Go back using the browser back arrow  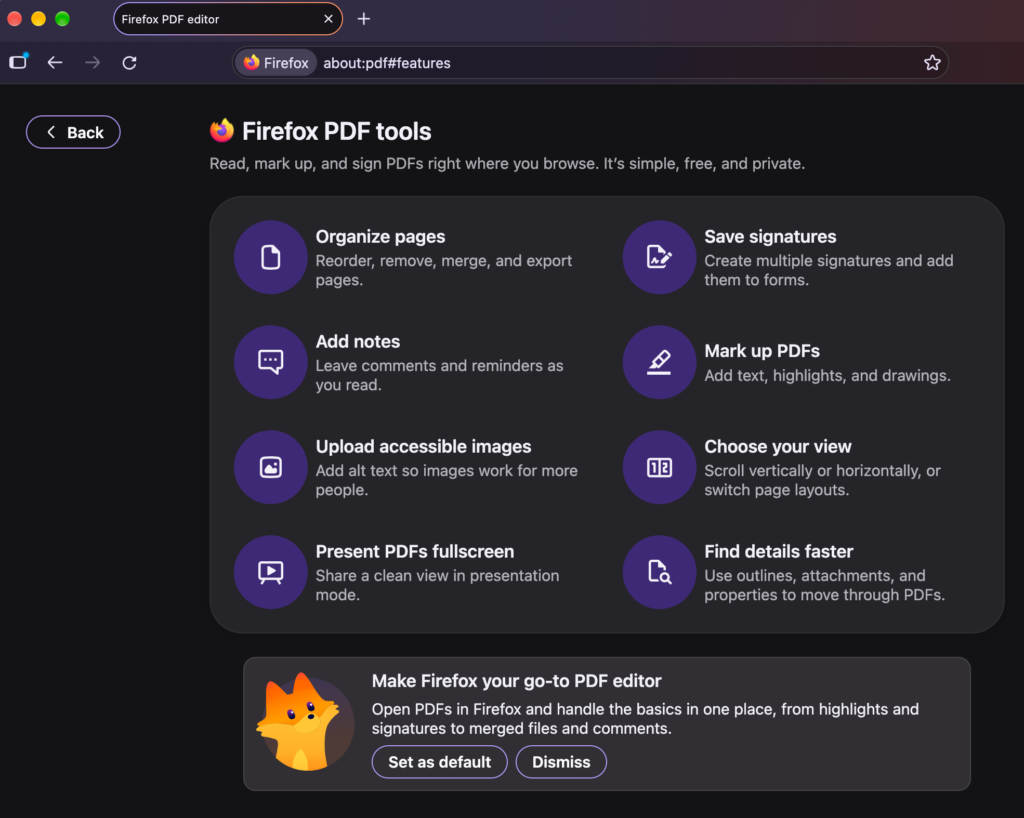pos(55,63)
